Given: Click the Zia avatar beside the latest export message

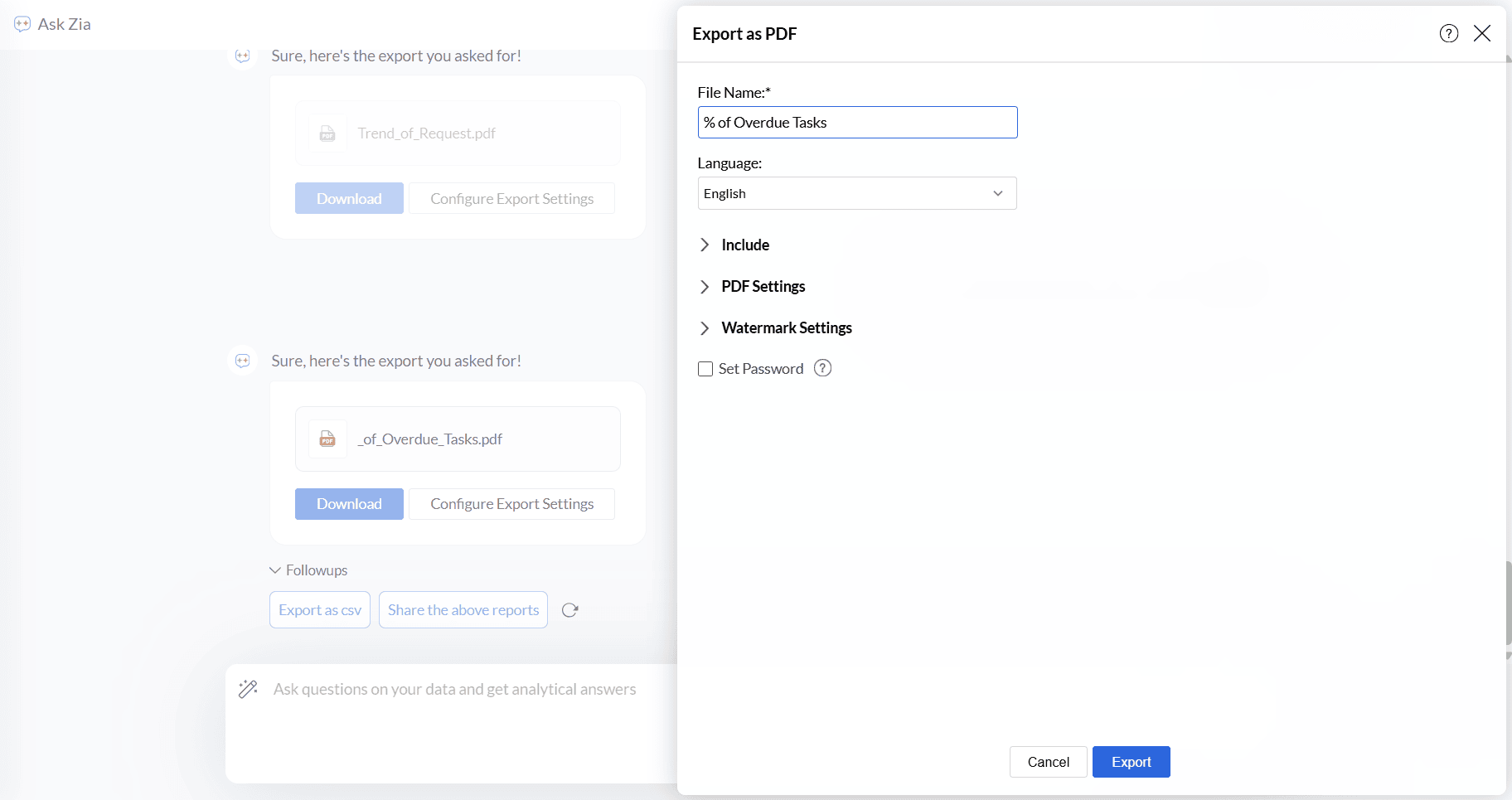Looking at the screenshot, I should click(243, 361).
